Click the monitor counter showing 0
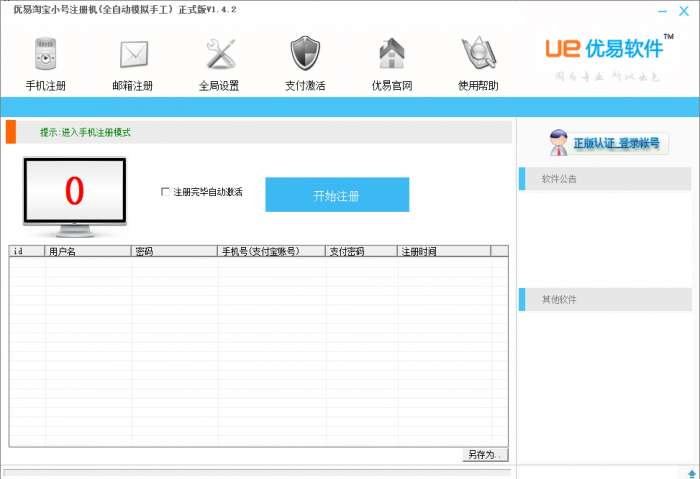Viewport: 700px width, 479px height. coord(75,196)
